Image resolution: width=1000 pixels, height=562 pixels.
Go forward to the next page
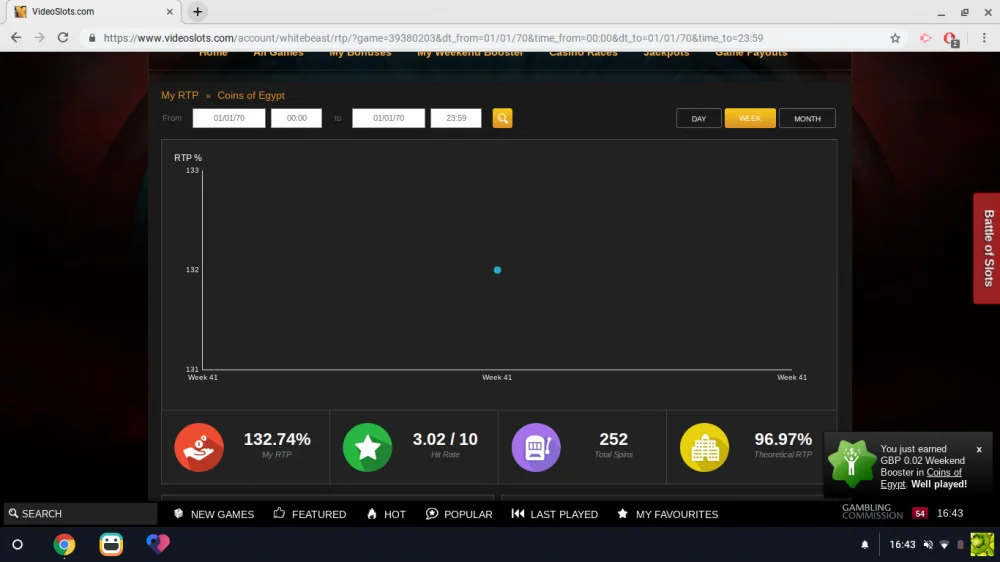pyautogui.click(x=40, y=38)
